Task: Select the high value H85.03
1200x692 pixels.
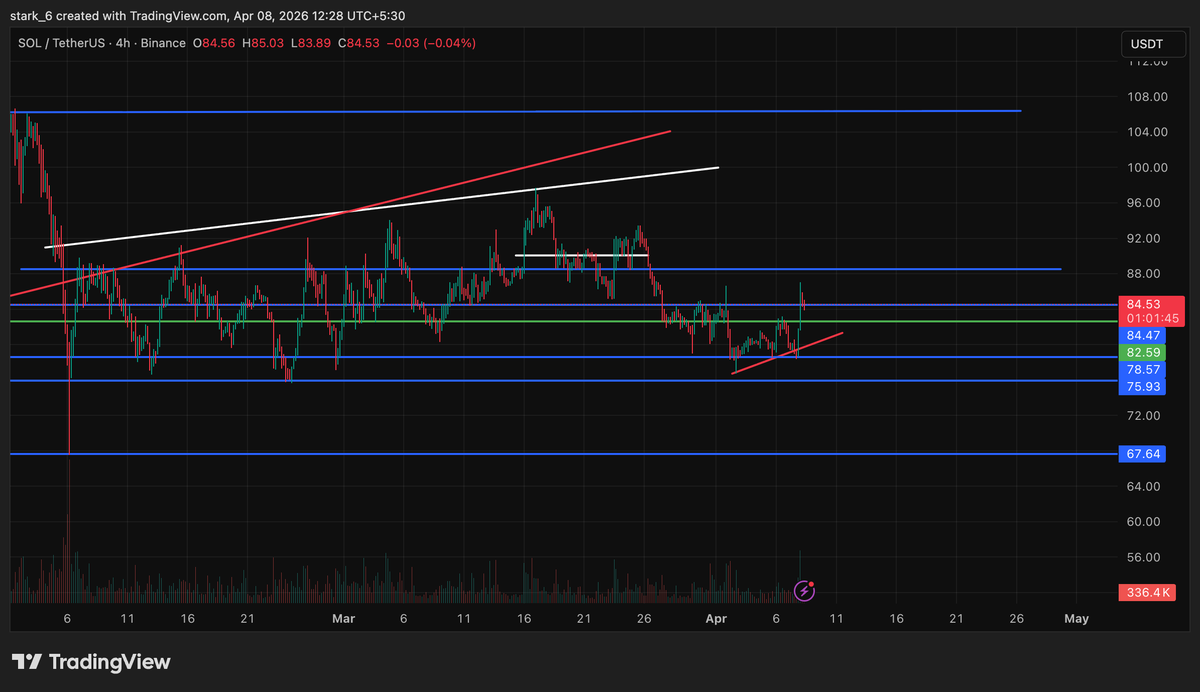Action: click(x=264, y=43)
